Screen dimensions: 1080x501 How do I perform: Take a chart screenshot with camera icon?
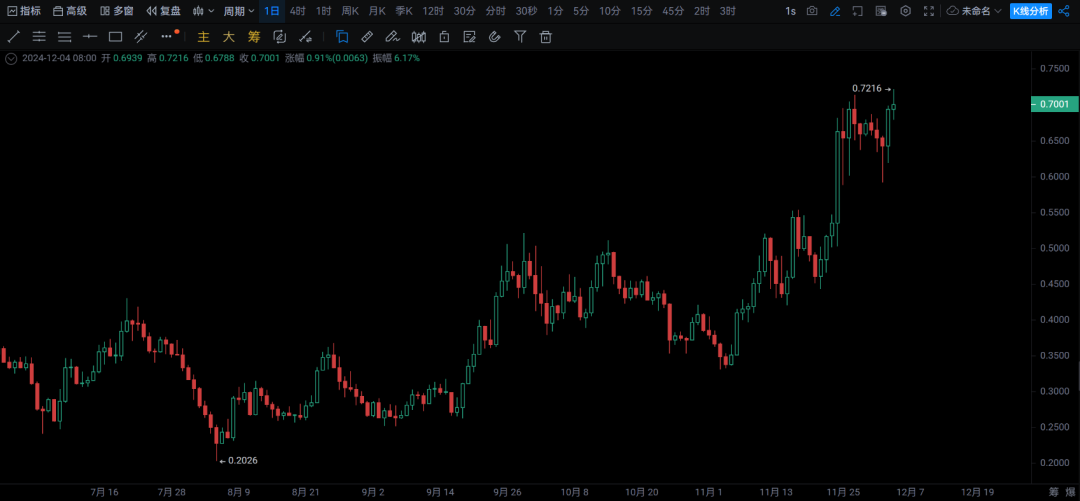(812, 11)
